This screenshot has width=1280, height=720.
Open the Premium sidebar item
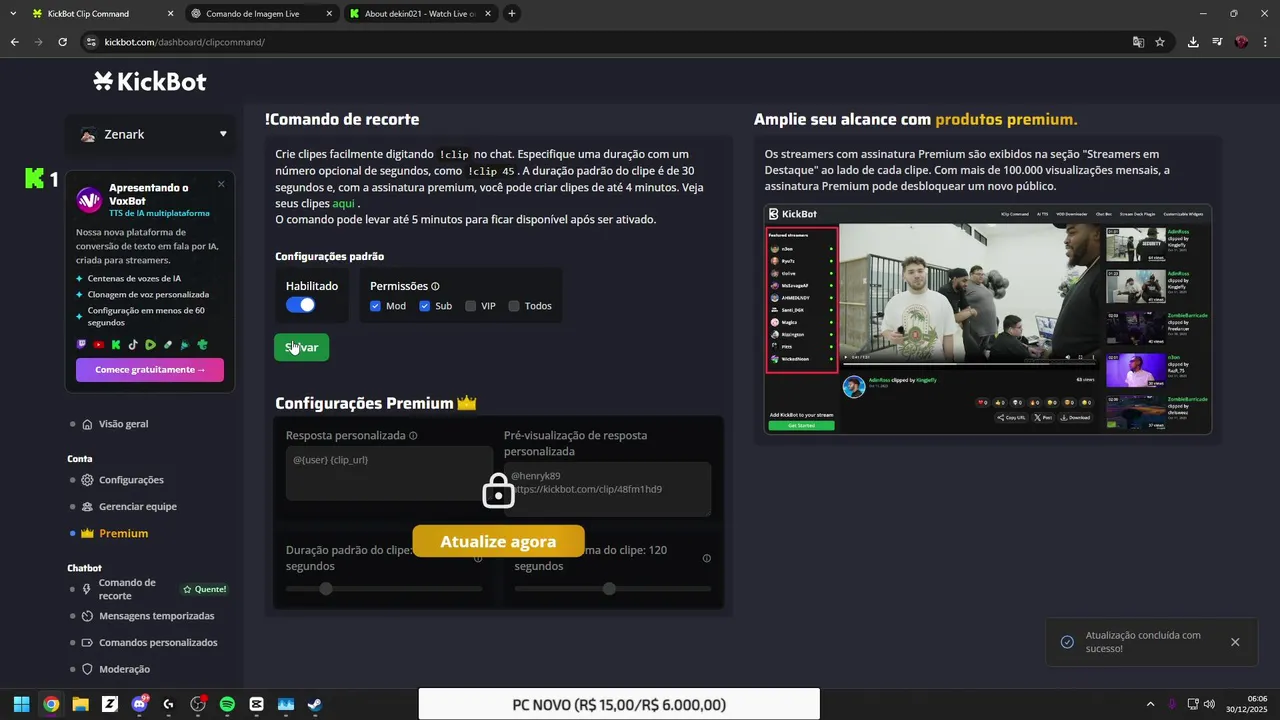pyautogui.click(x=123, y=534)
